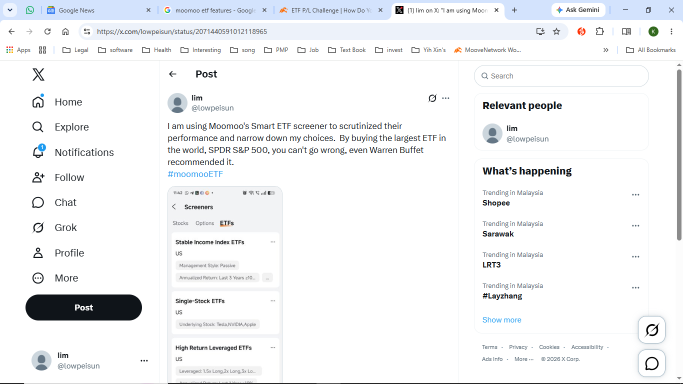
Task: Open account menu dots beside lim at bottom
Action: tap(144, 360)
